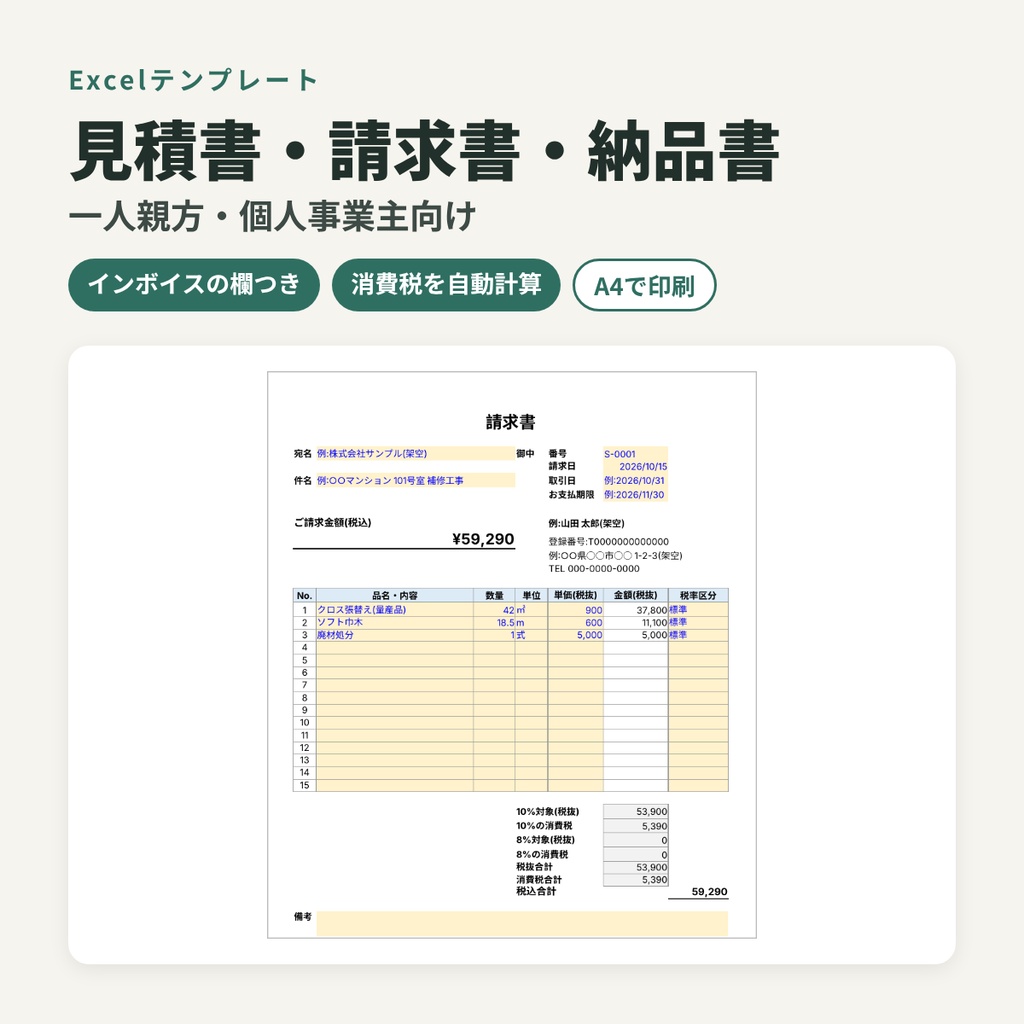Select the 件名 field with 補修工事 text
The image size is (1024, 1024).
415,481
